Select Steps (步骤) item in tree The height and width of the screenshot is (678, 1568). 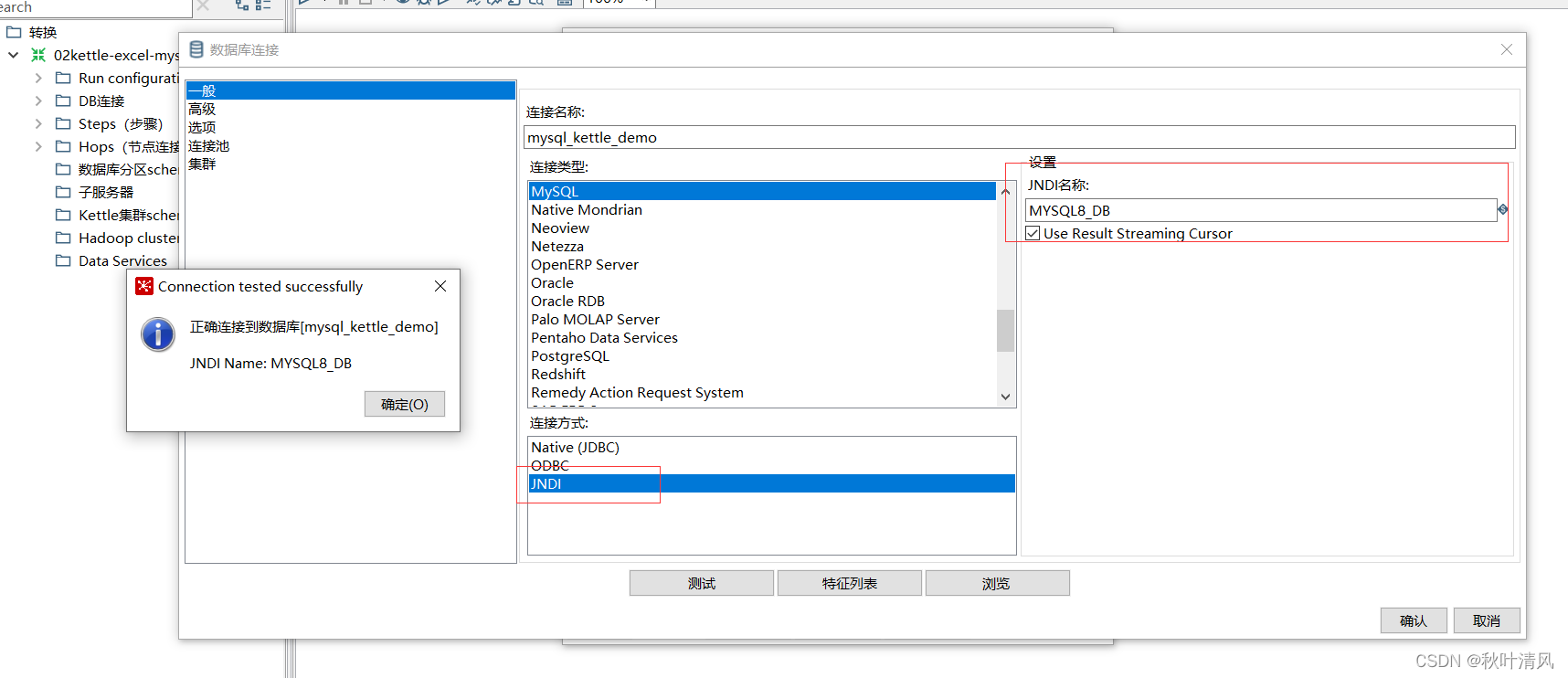(x=121, y=123)
